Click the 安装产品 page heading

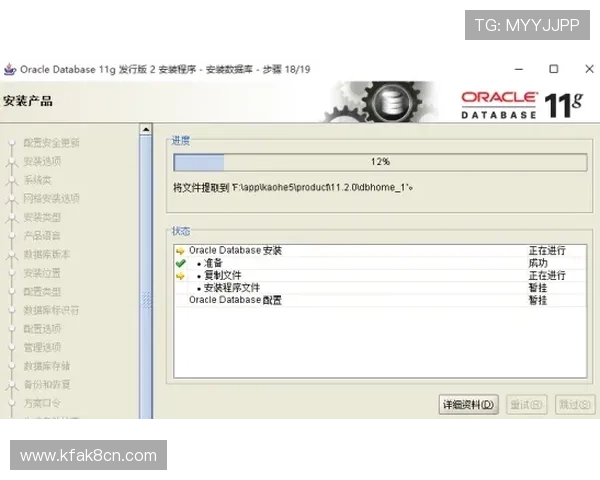(x=28, y=101)
